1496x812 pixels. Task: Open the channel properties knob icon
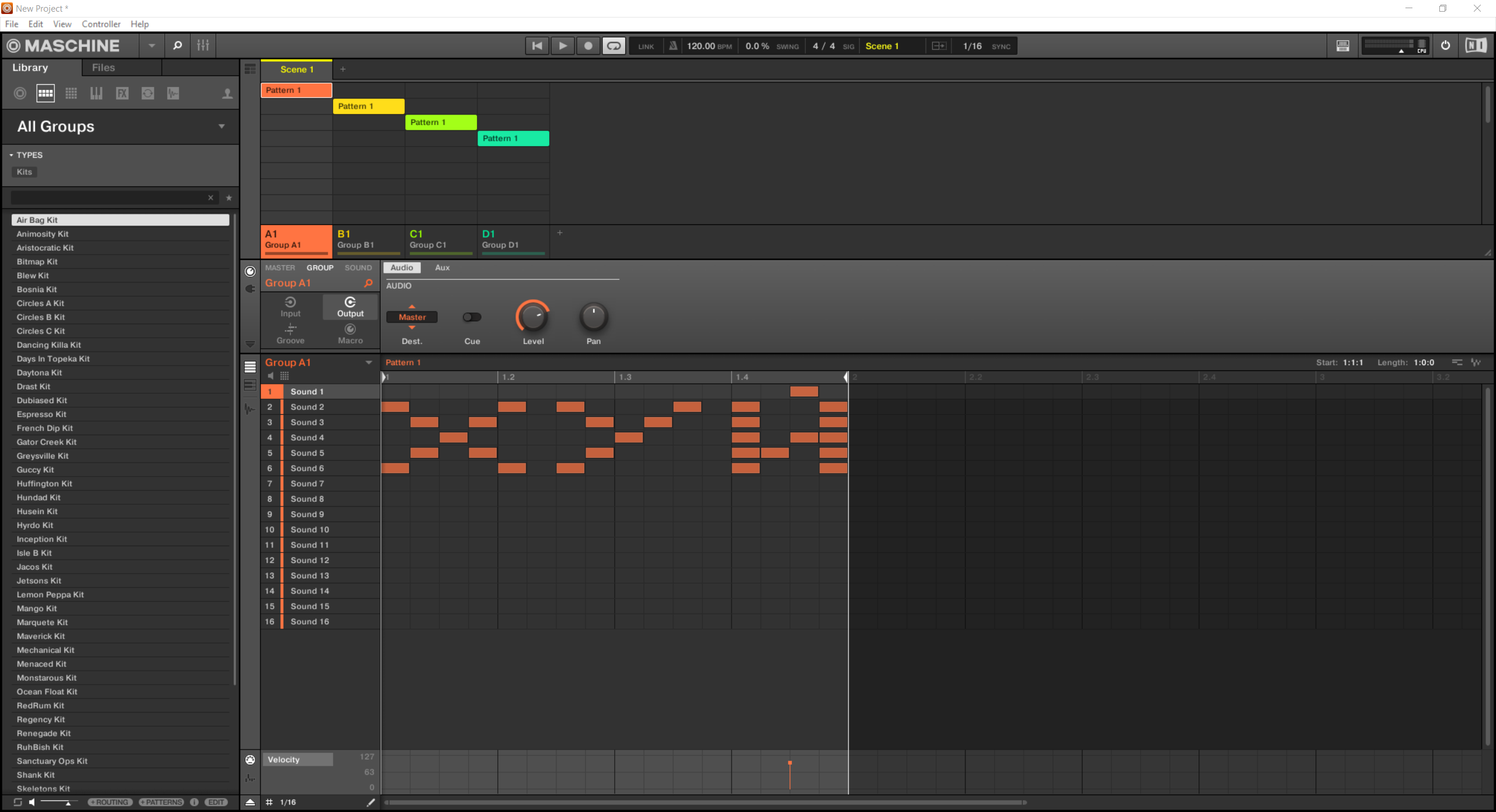click(x=250, y=271)
